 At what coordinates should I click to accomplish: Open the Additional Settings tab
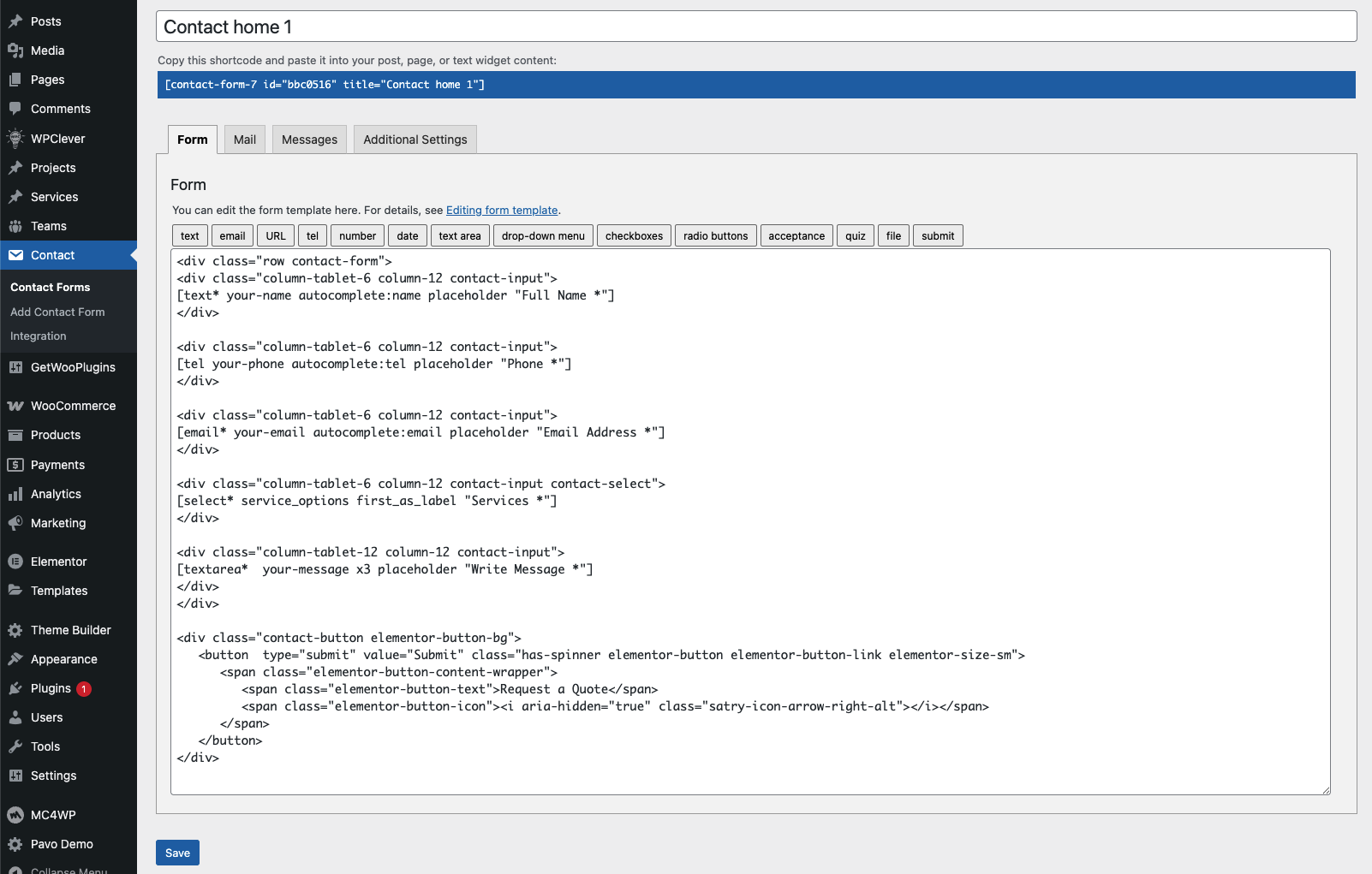415,140
